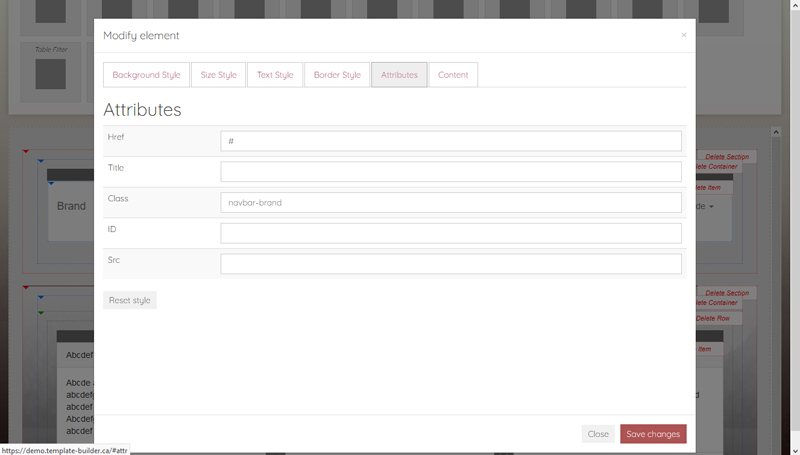Viewport: 800px width, 455px height.
Task: Open the Border Style tab
Action: point(337,75)
